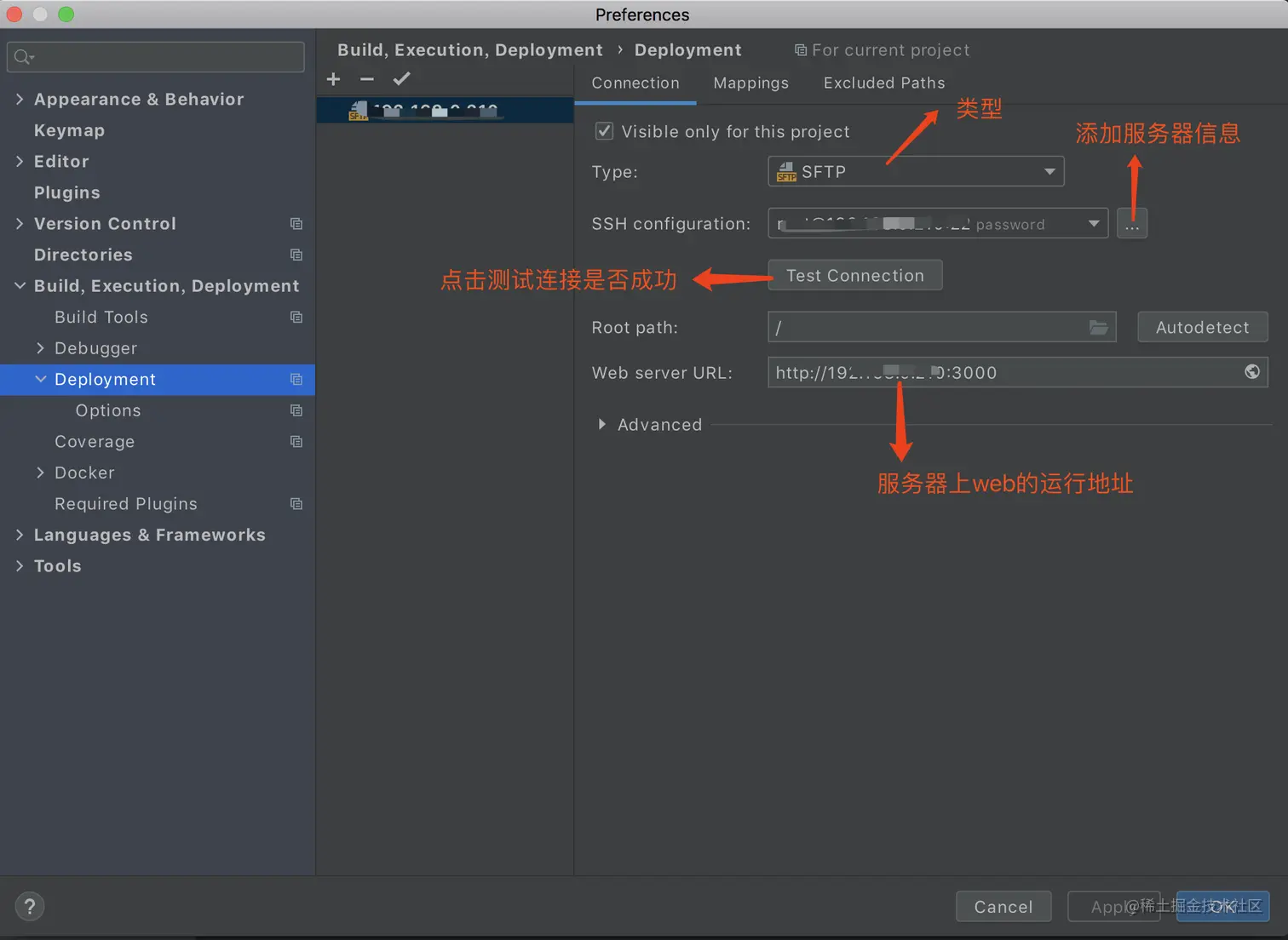Click the search icon in settings search box
The height and width of the screenshot is (940, 1288).
23,57
